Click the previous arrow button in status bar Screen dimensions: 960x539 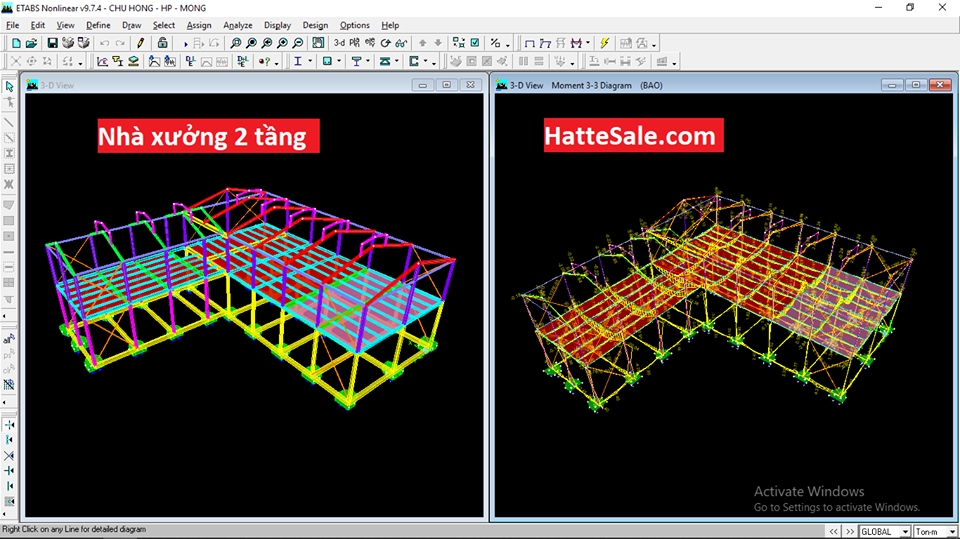[x=833, y=532]
